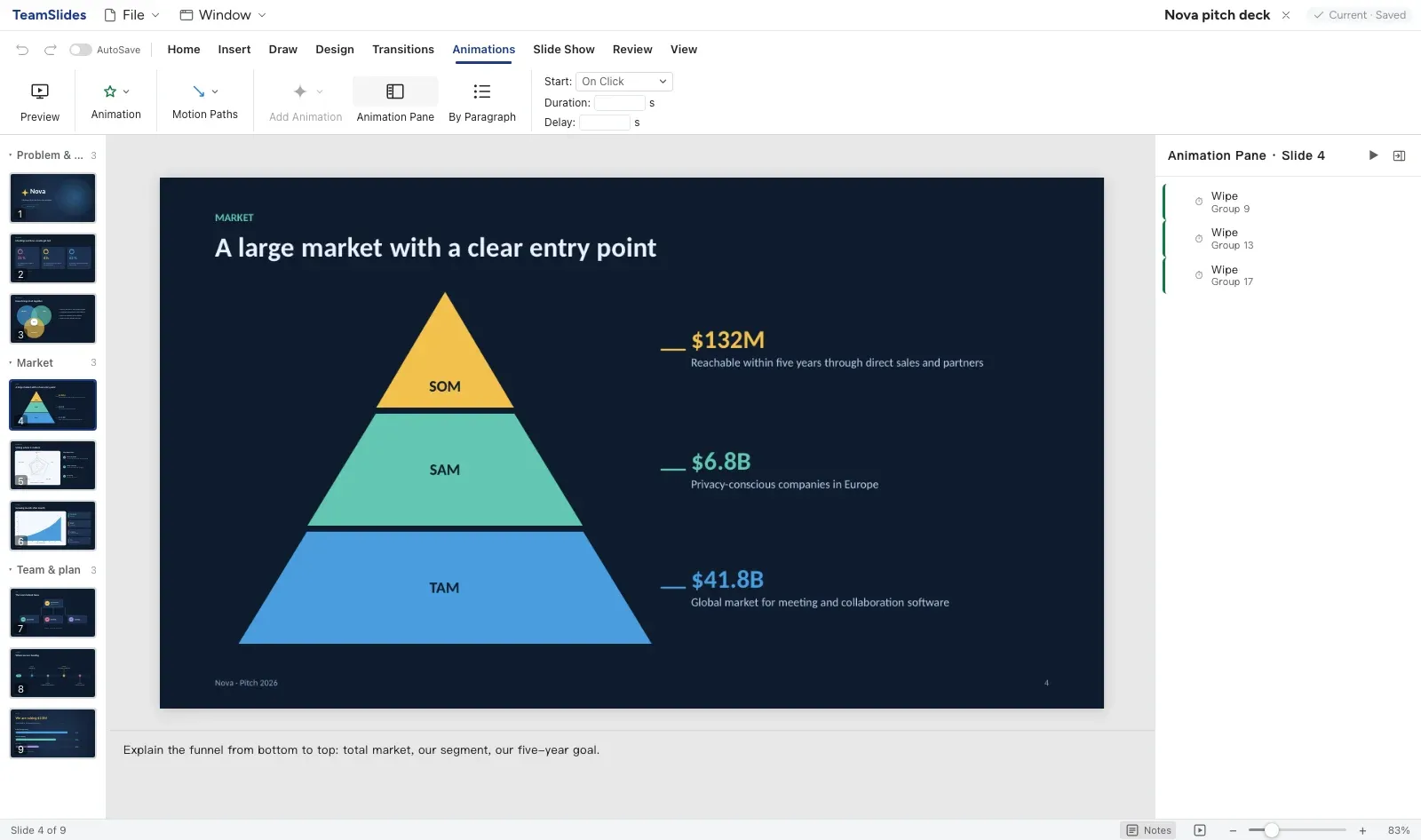Expand the Animation dropdown chevron
Viewport: 1421px width, 840px height.
click(126, 91)
